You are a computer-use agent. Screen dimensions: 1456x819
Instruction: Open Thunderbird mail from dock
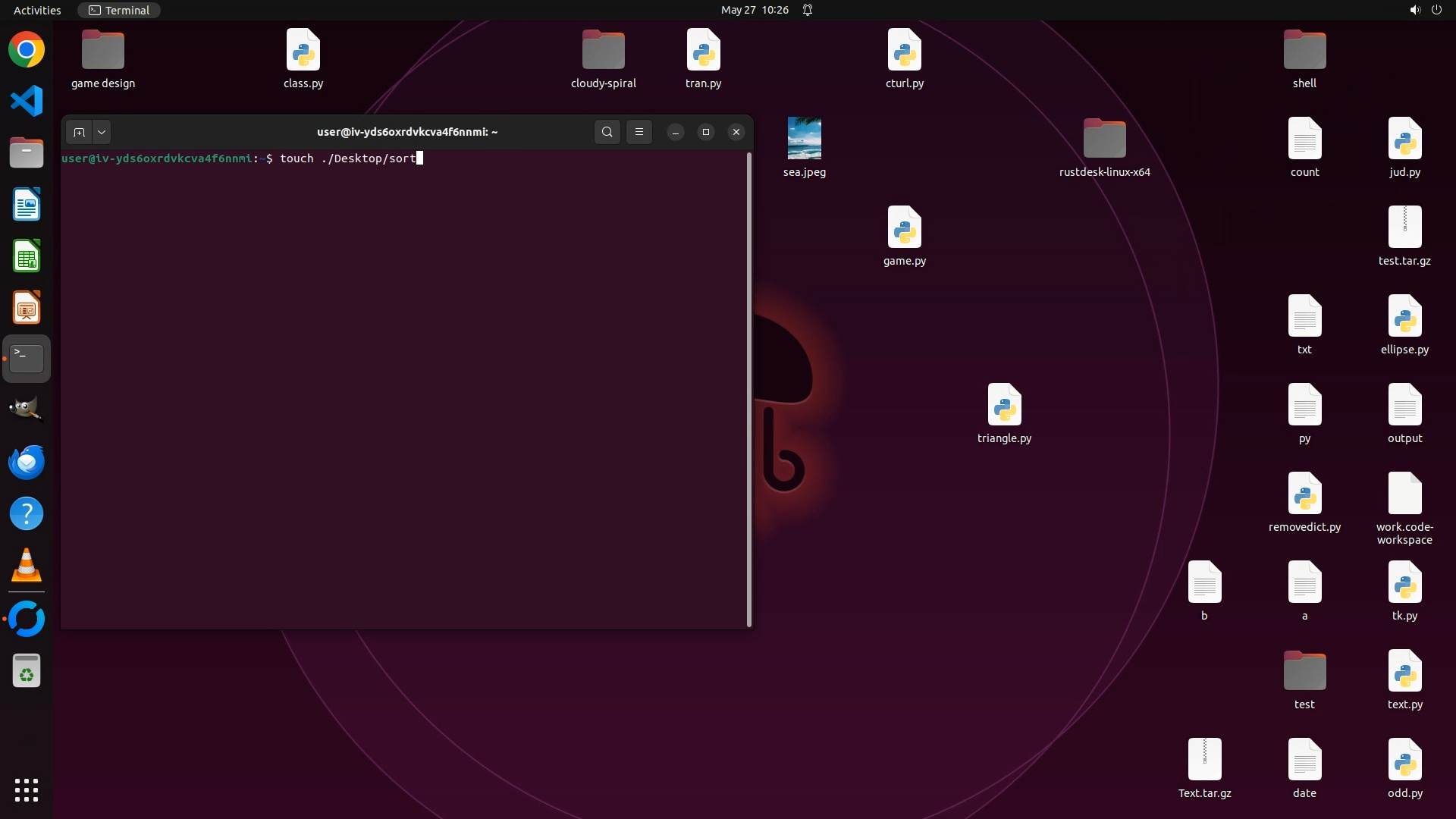click(x=27, y=462)
